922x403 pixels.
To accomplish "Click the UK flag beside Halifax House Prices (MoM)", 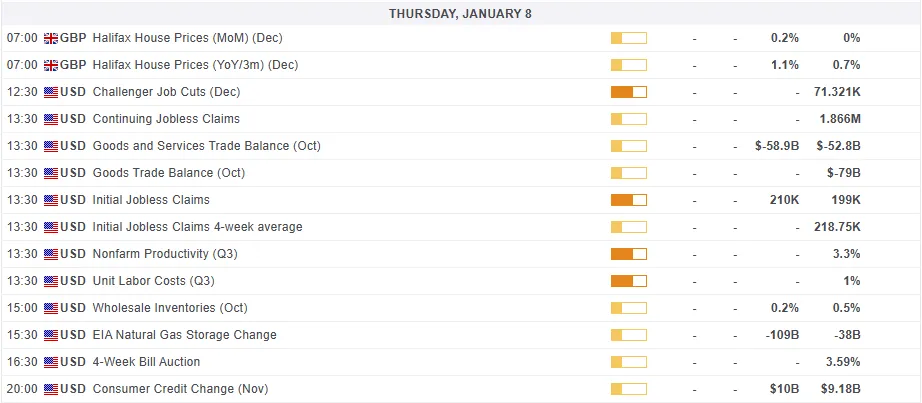I will click(51, 38).
